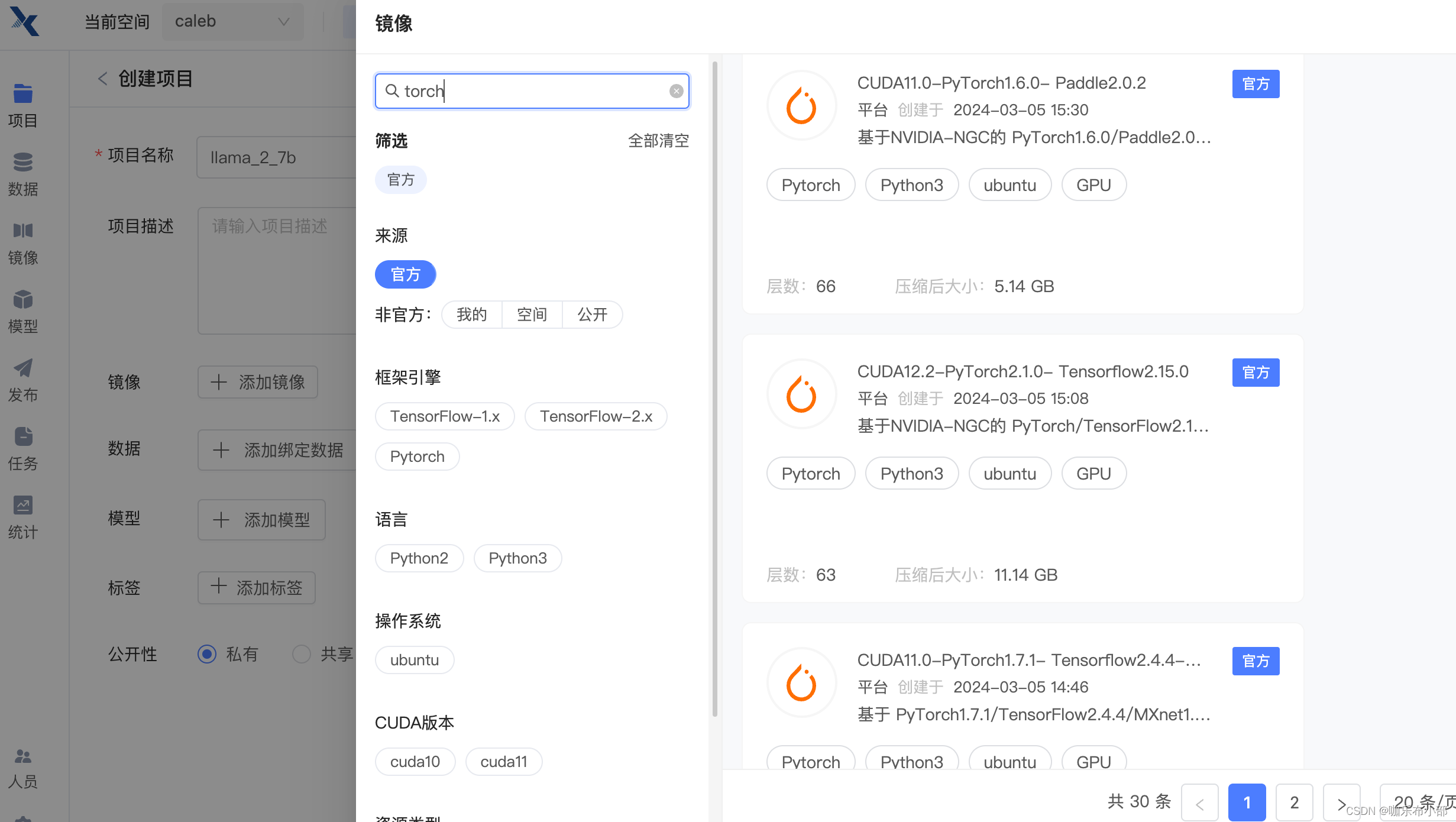Clear the torch search text icon

[x=676, y=91]
